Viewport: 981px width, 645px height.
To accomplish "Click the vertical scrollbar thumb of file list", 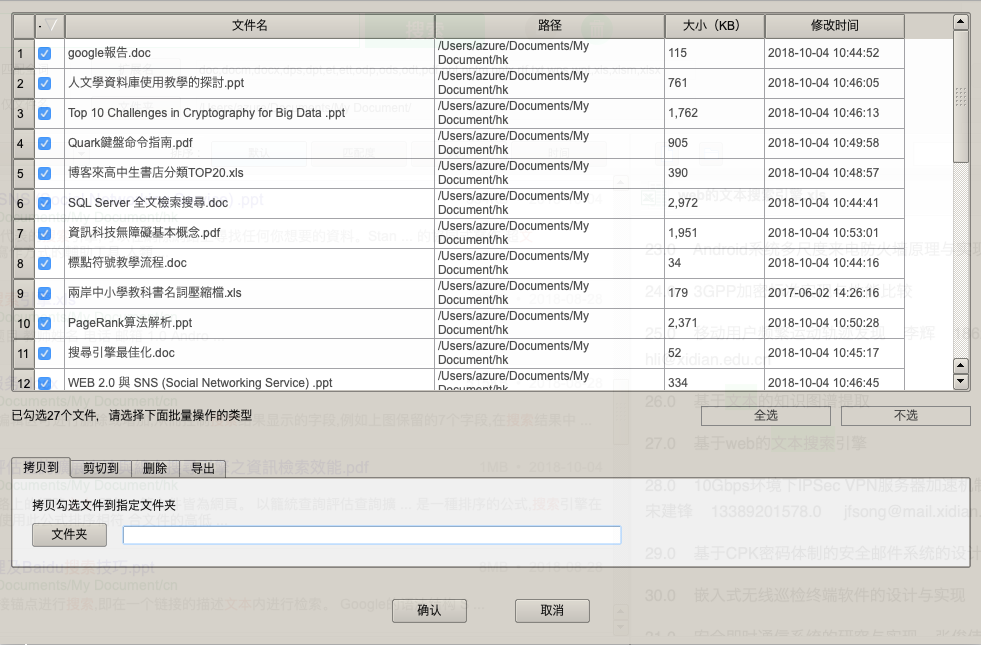I will [x=961, y=95].
